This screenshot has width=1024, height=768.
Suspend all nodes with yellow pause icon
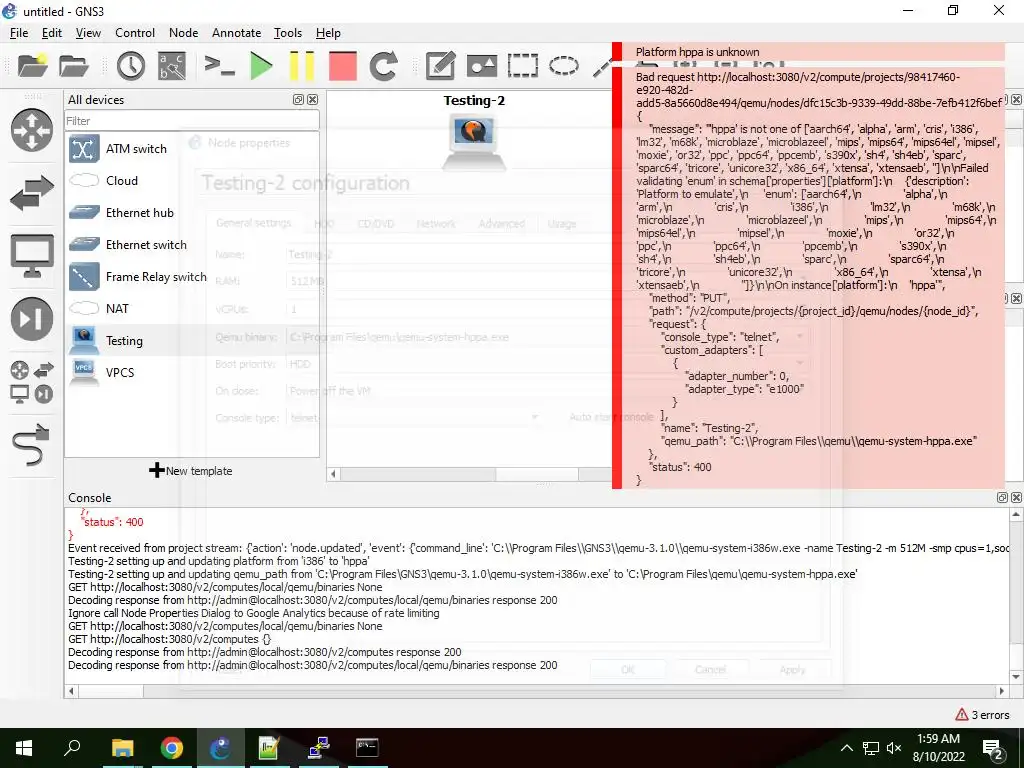302,66
